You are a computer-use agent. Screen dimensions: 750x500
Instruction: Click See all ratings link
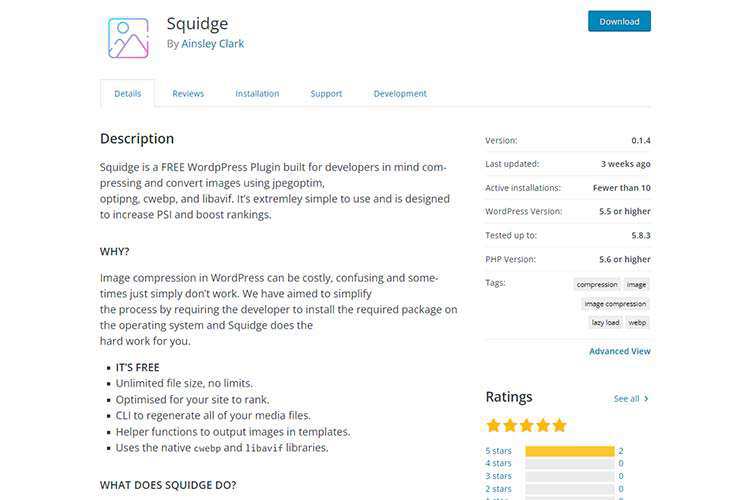631,399
